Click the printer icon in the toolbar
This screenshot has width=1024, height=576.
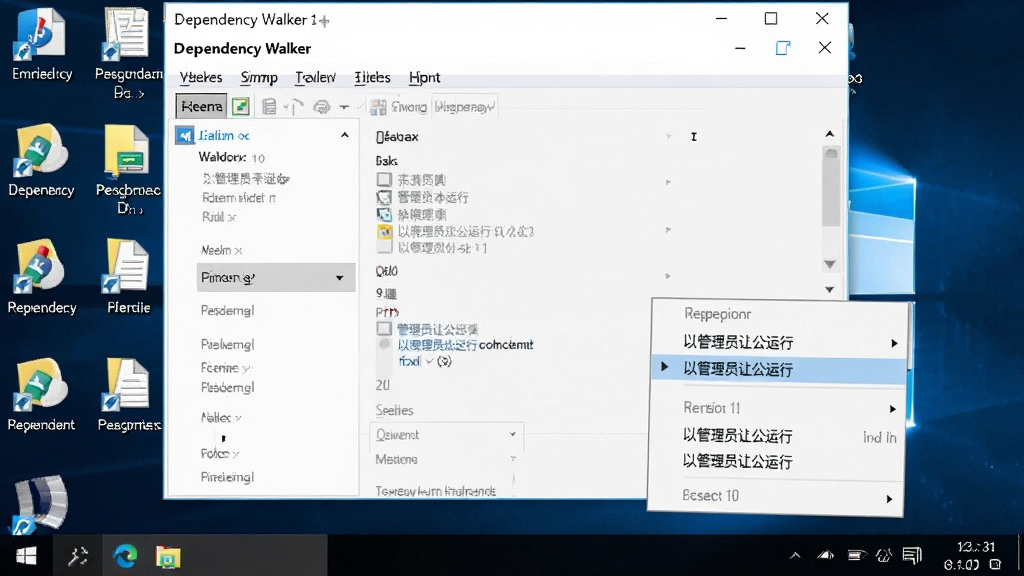[321, 106]
